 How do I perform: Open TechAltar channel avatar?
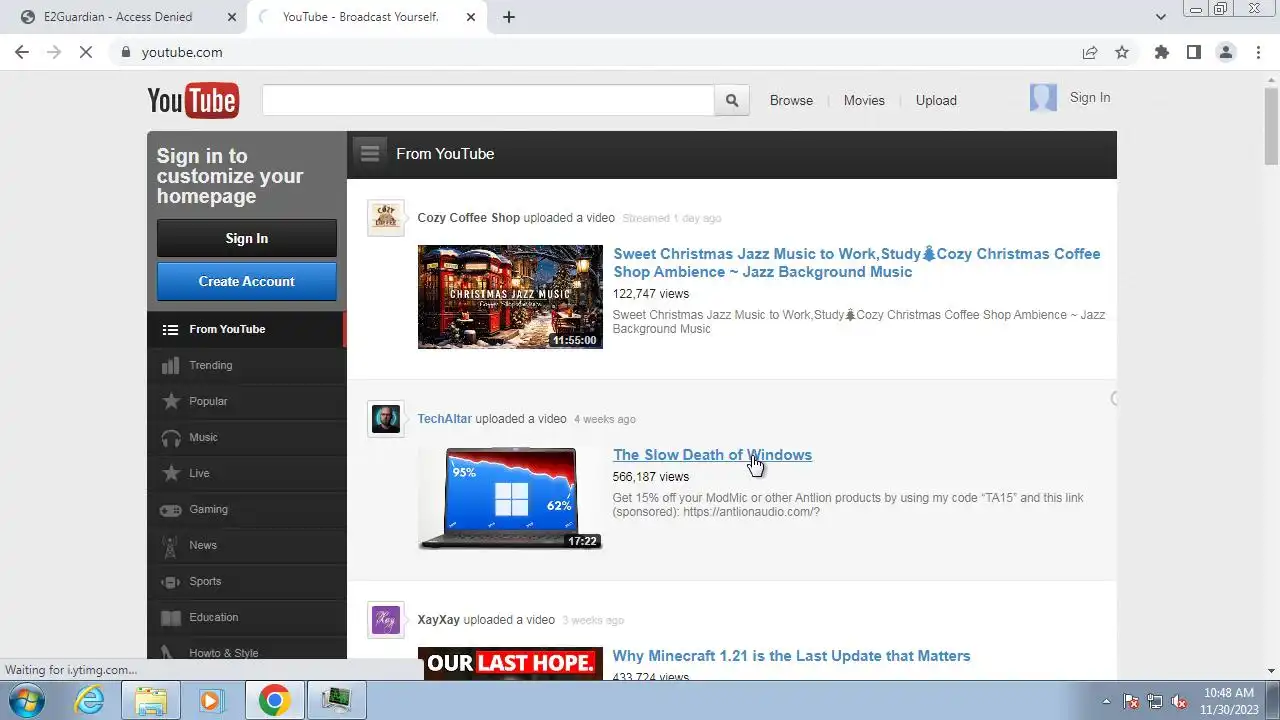coord(386,418)
